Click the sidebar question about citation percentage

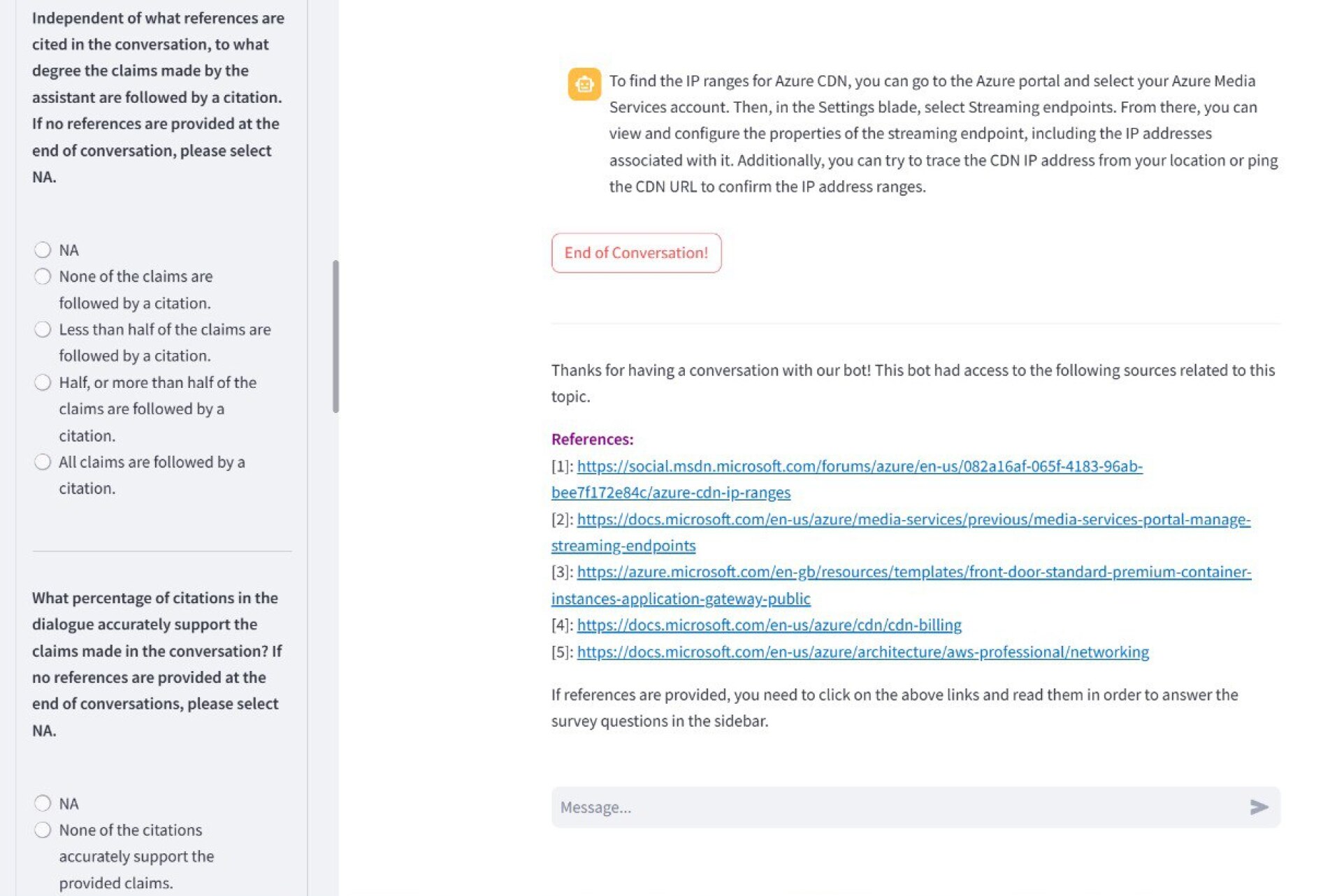157,663
